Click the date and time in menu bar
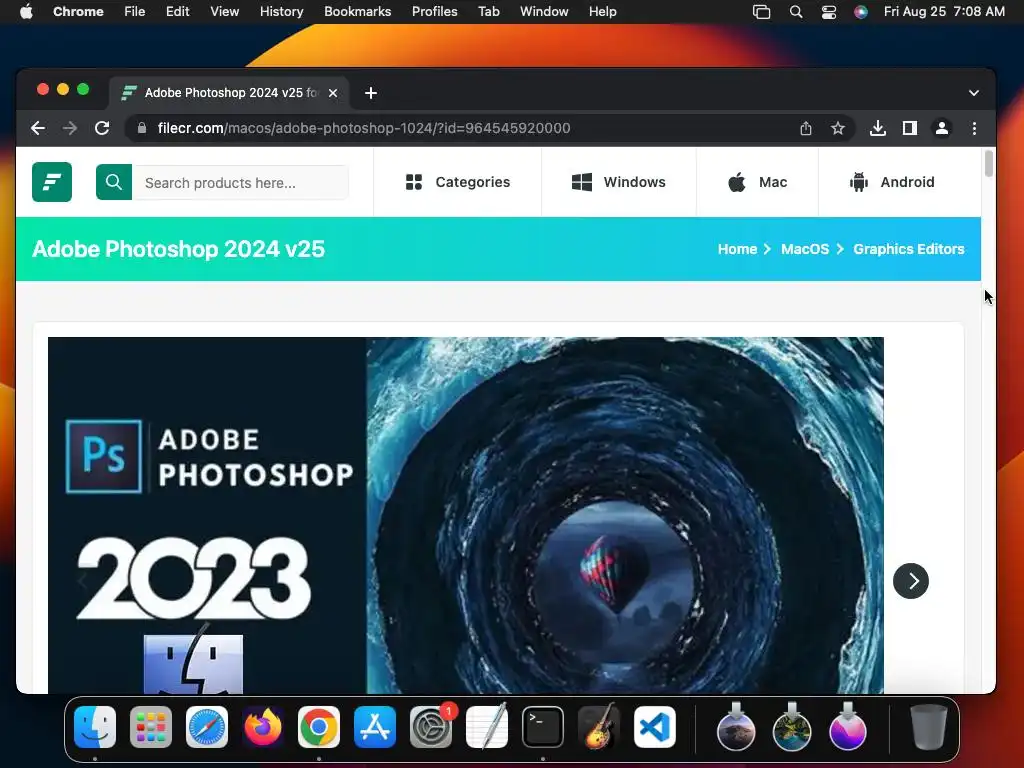Viewport: 1024px width, 768px height. coord(944,11)
